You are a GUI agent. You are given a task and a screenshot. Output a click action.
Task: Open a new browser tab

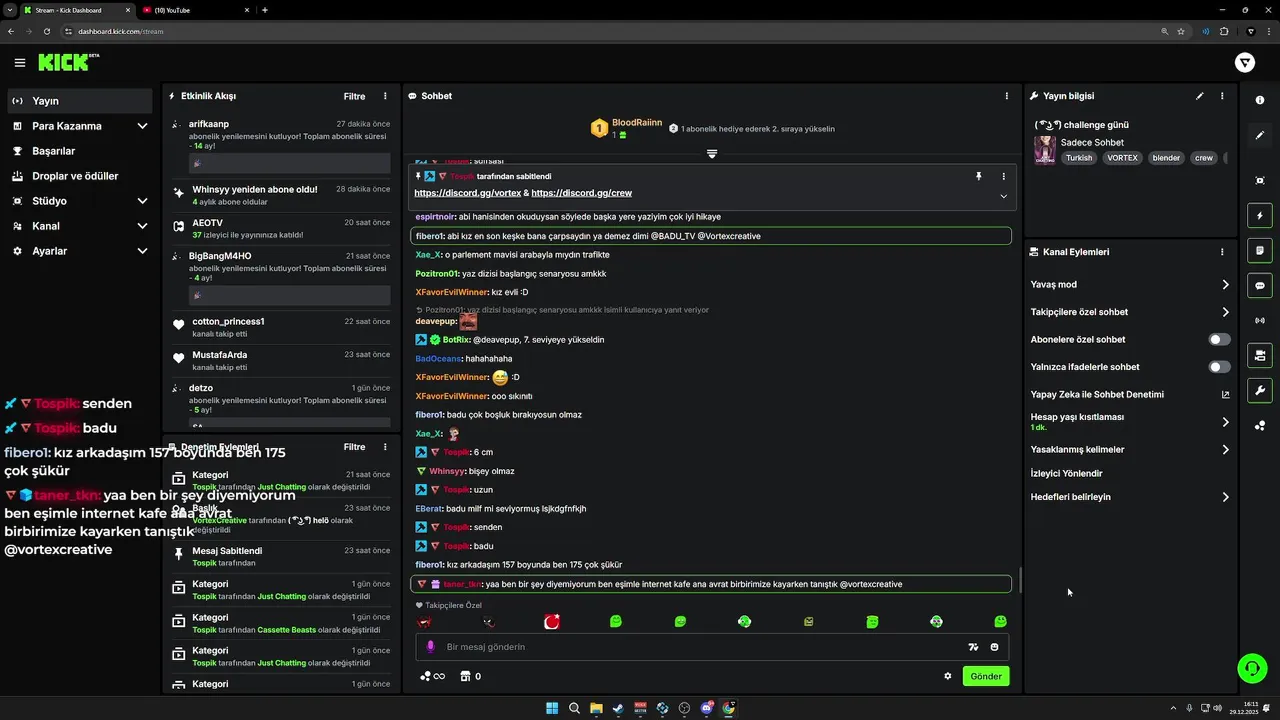pyautogui.click(x=264, y=10)
